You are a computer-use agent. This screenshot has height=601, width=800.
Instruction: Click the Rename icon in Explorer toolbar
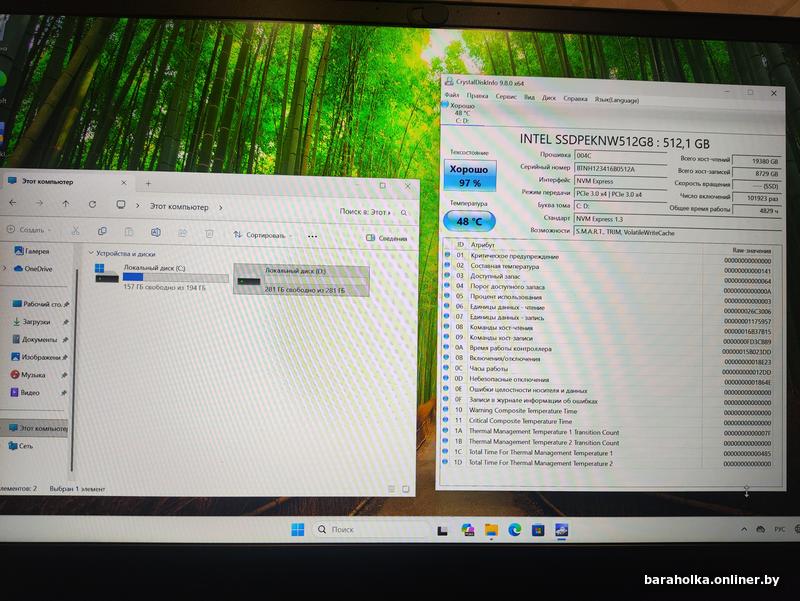point(156,232)
